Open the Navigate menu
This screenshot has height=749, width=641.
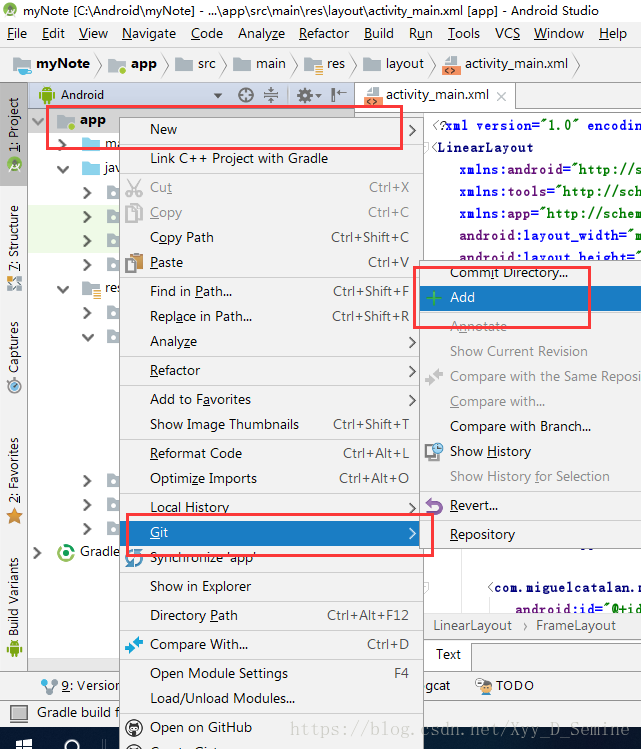149,33
